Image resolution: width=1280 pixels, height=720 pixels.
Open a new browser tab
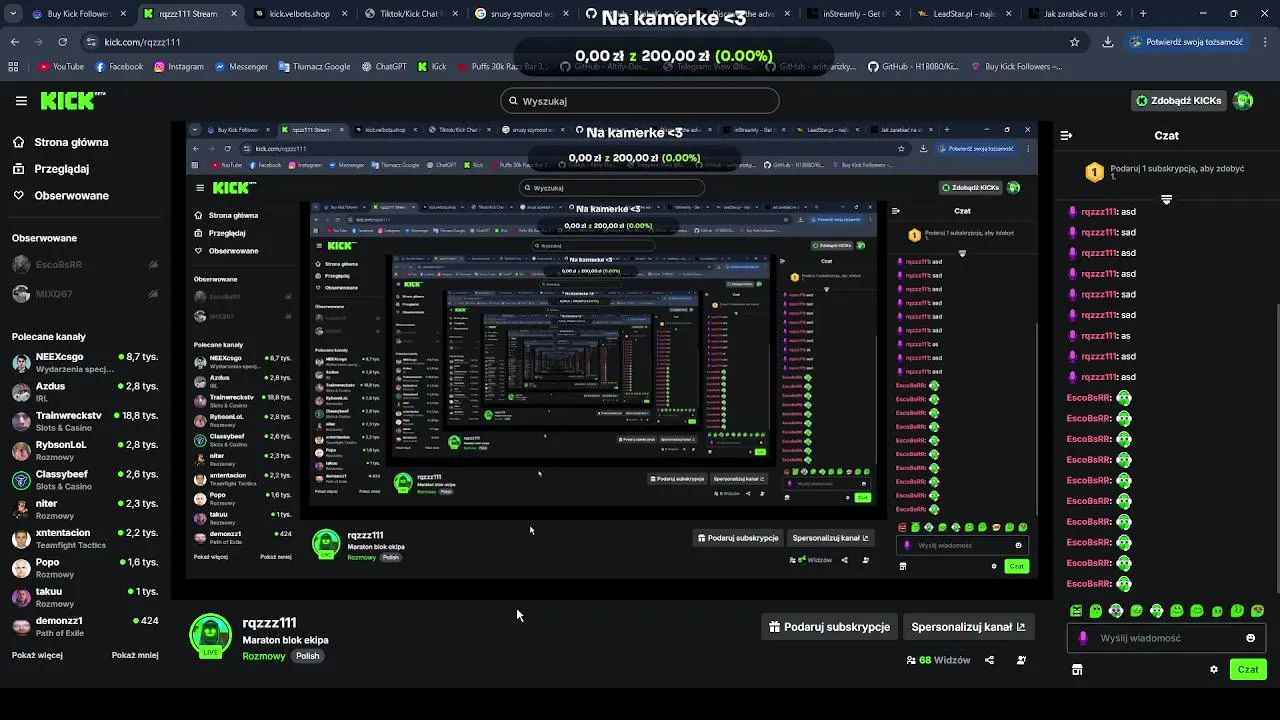coord(1143,14)
